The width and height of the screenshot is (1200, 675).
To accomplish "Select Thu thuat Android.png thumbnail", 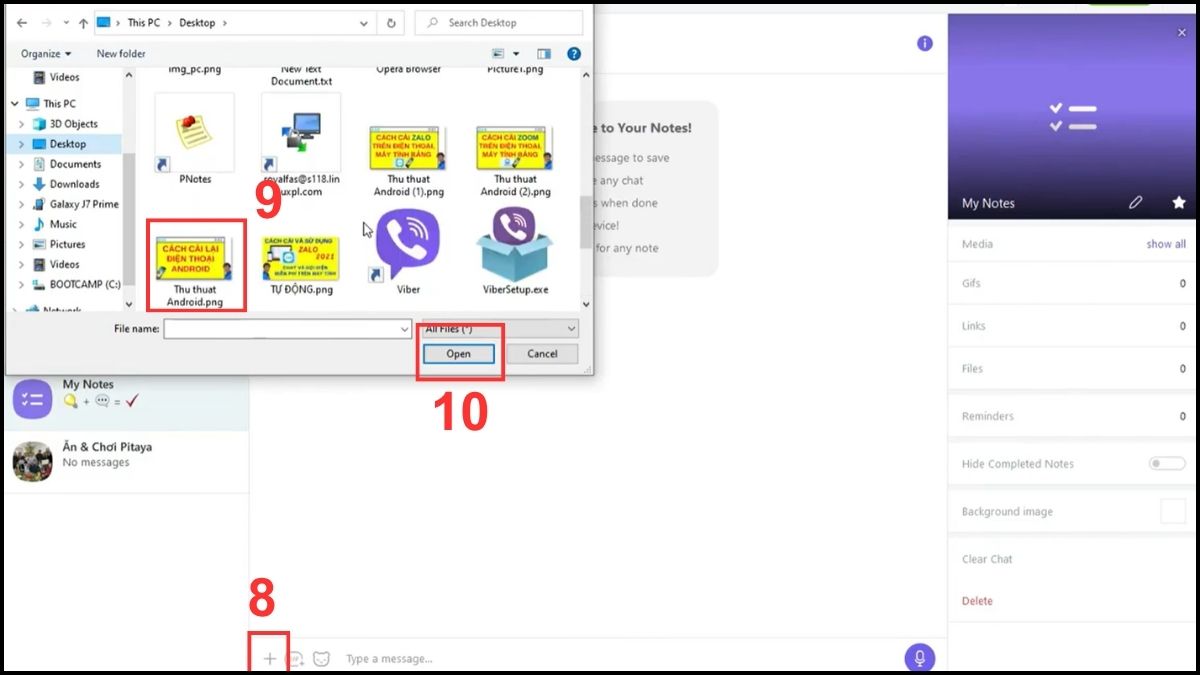I will (195, 258).
